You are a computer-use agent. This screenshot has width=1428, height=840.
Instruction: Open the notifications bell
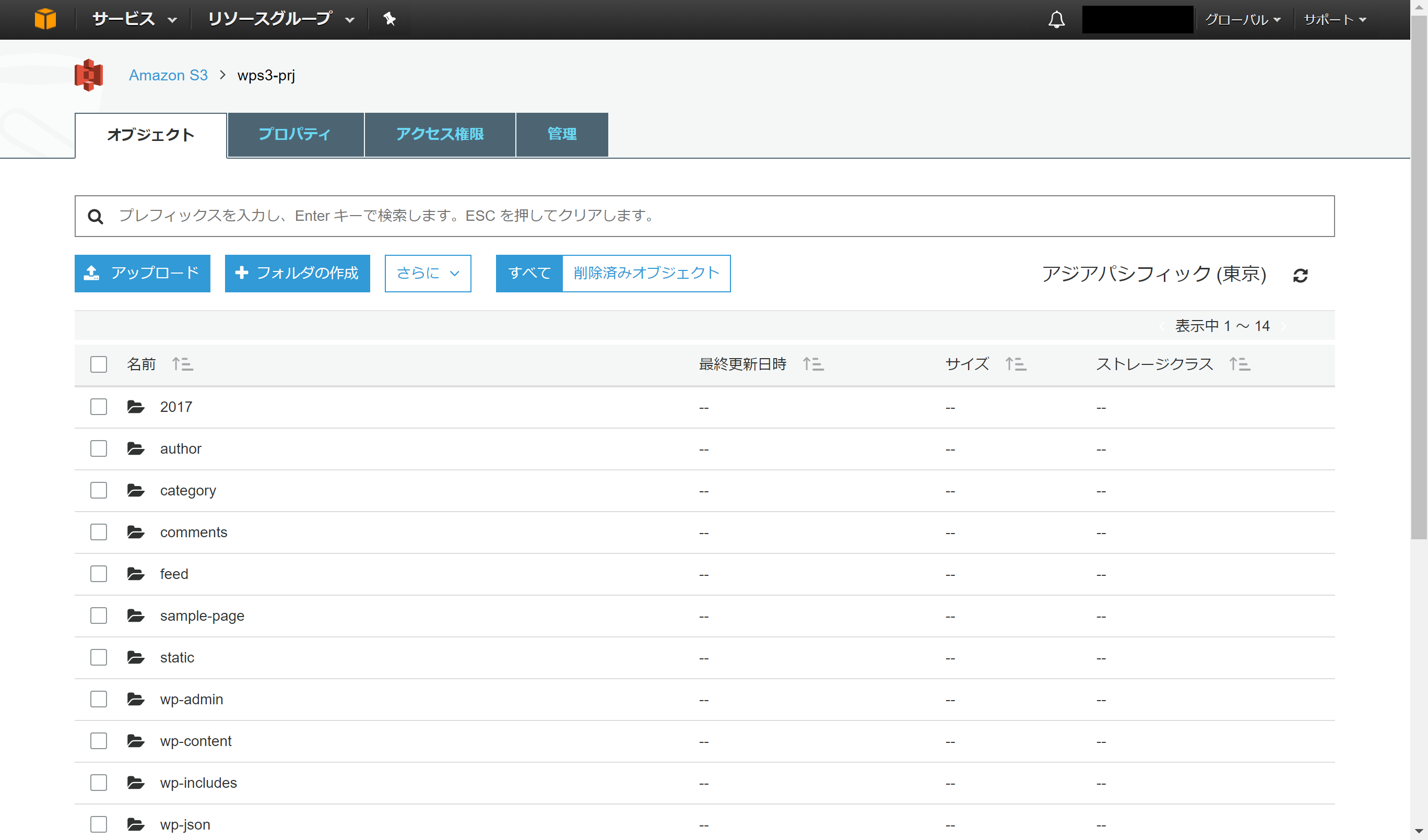[1056, 19]
